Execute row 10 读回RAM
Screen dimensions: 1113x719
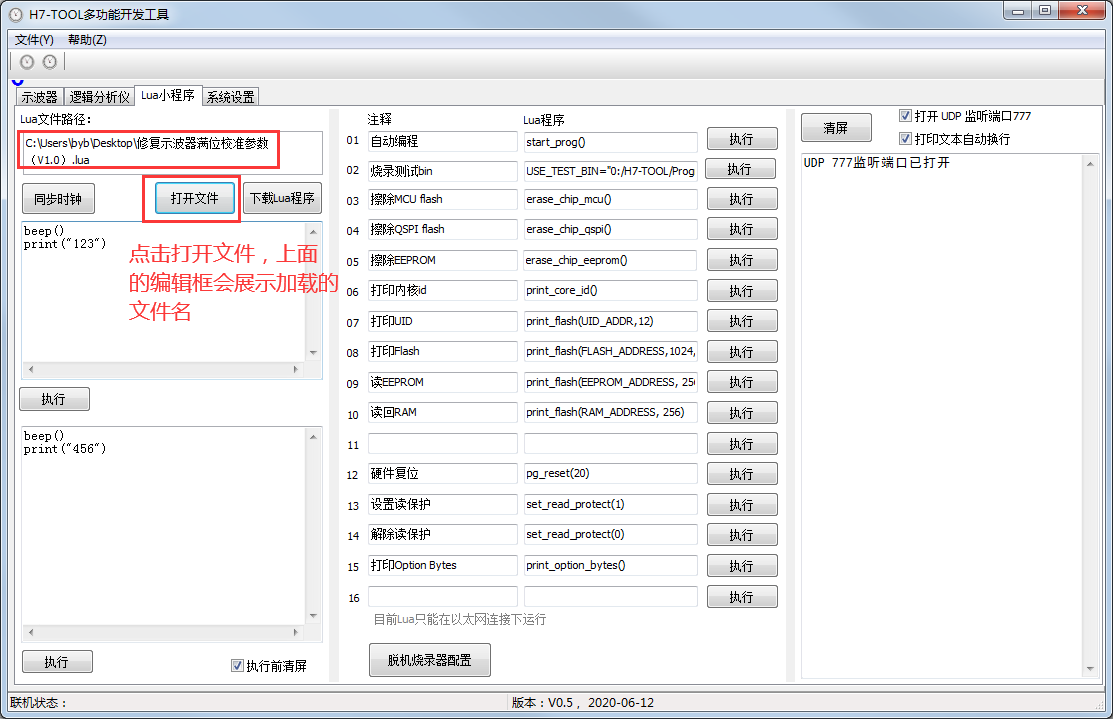click(x=742, y=413)
